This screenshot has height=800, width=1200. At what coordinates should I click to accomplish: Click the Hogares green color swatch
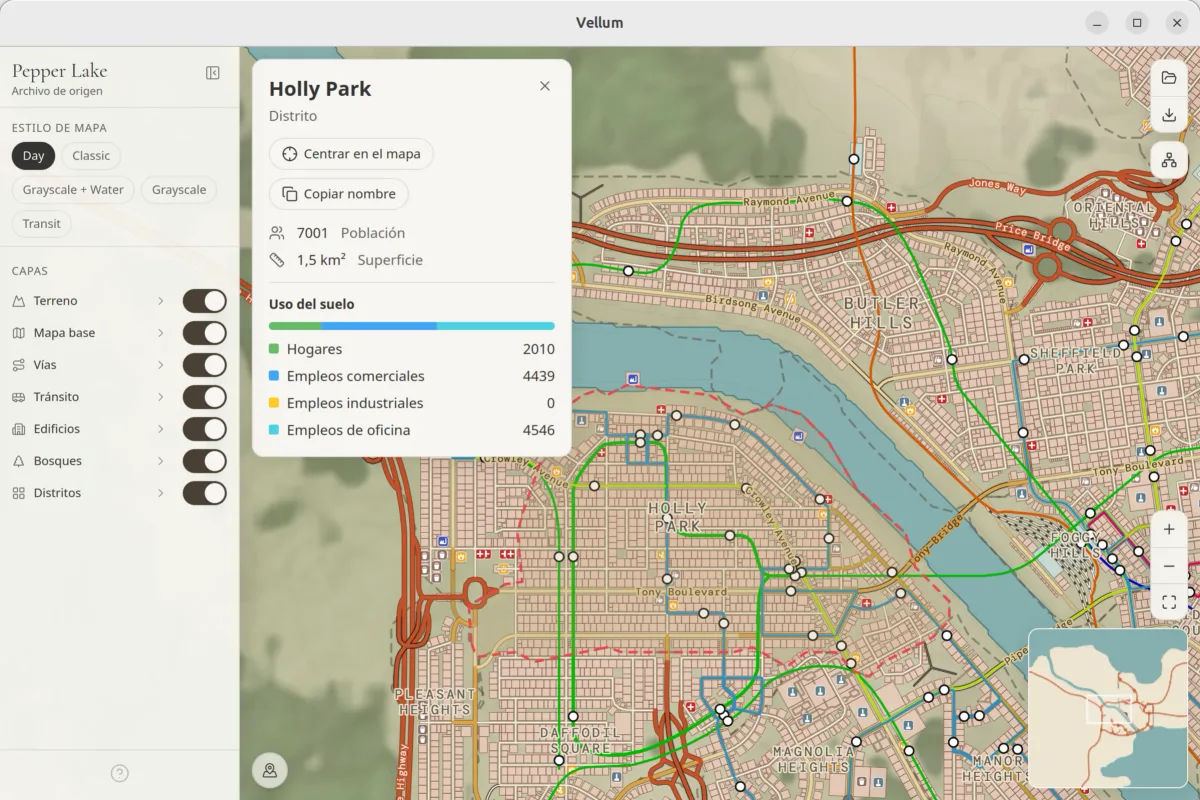(x=274, y=350)
